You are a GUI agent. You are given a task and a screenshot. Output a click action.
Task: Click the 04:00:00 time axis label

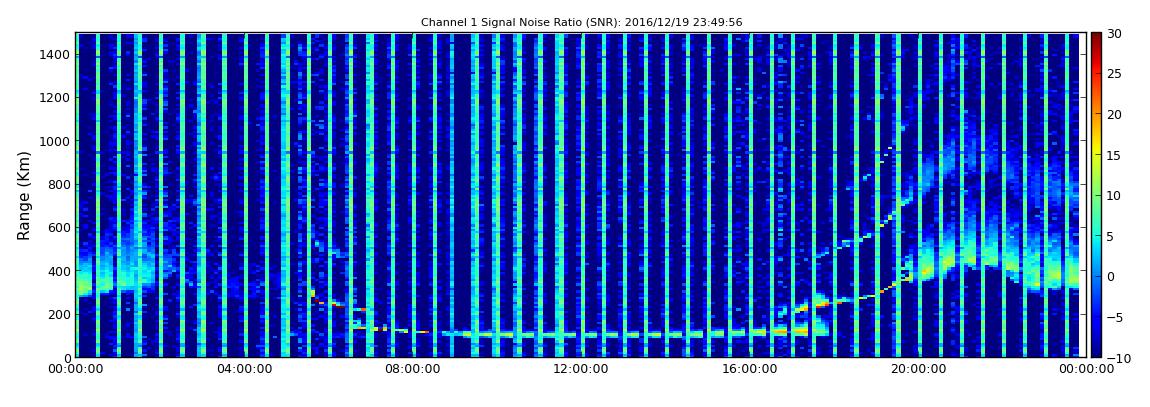click(x=243, y=370)
